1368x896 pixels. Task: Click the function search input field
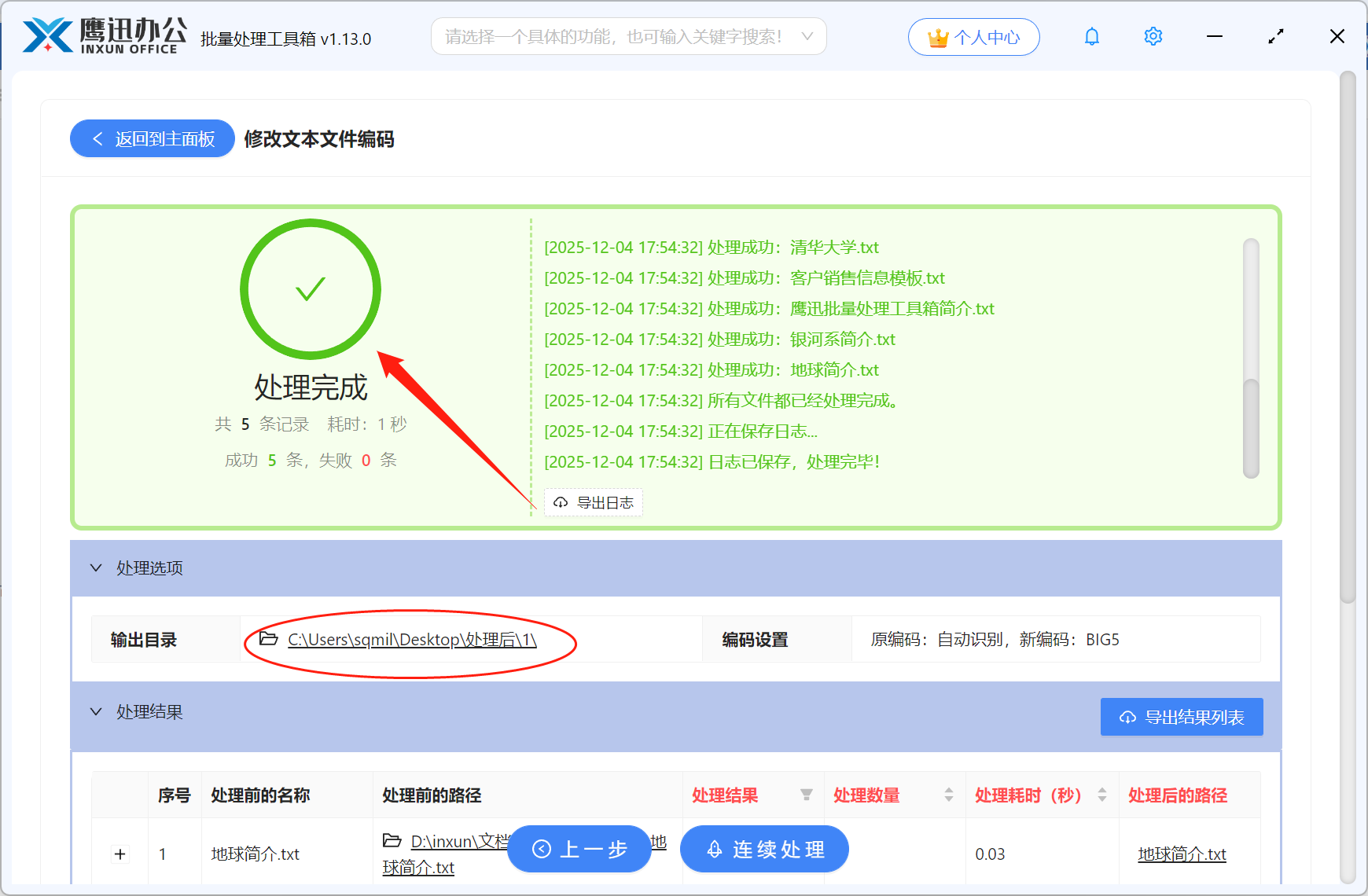click(613, 36)
